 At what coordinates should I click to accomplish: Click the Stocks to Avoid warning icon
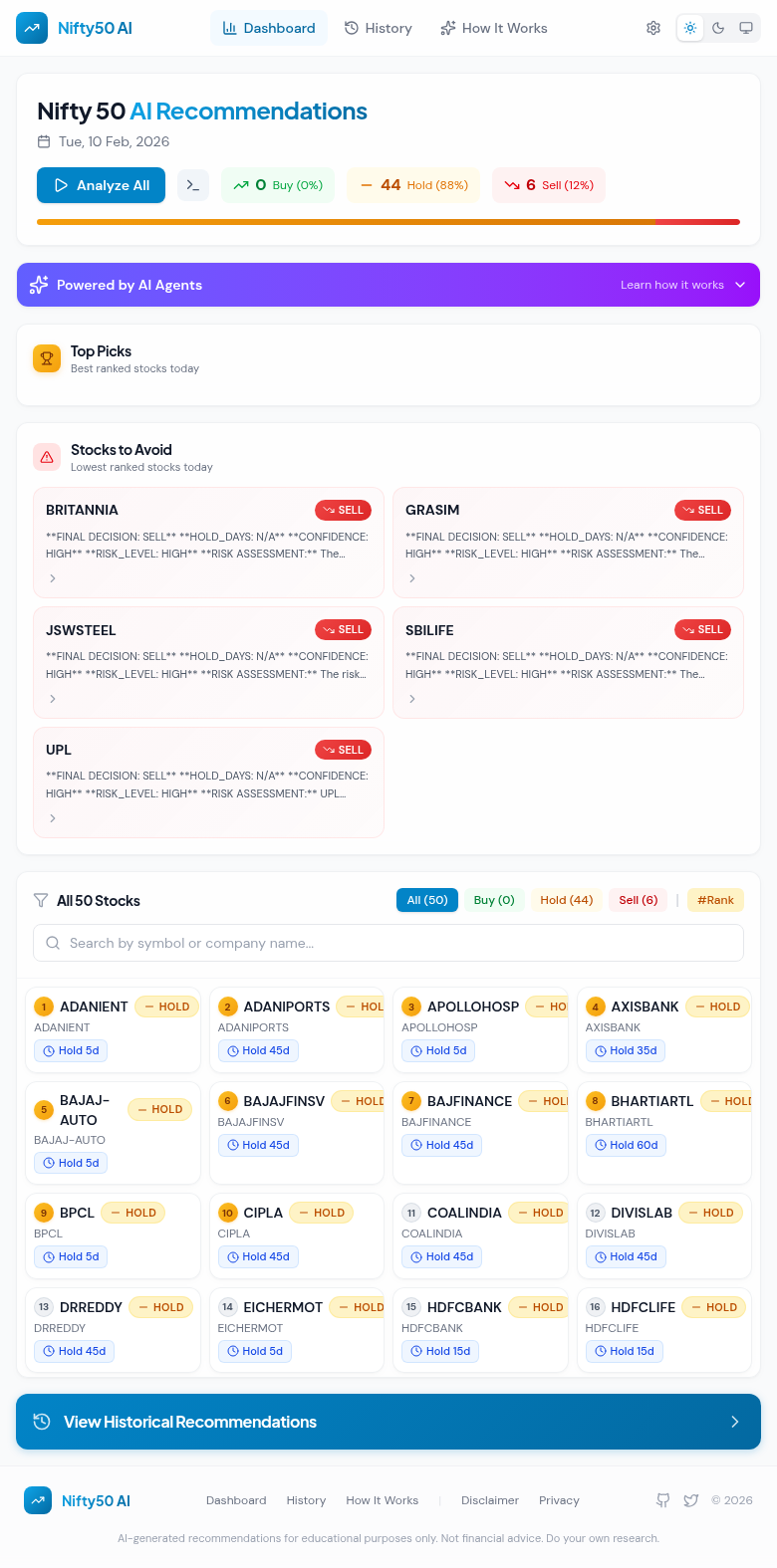[x=47, y=457]
